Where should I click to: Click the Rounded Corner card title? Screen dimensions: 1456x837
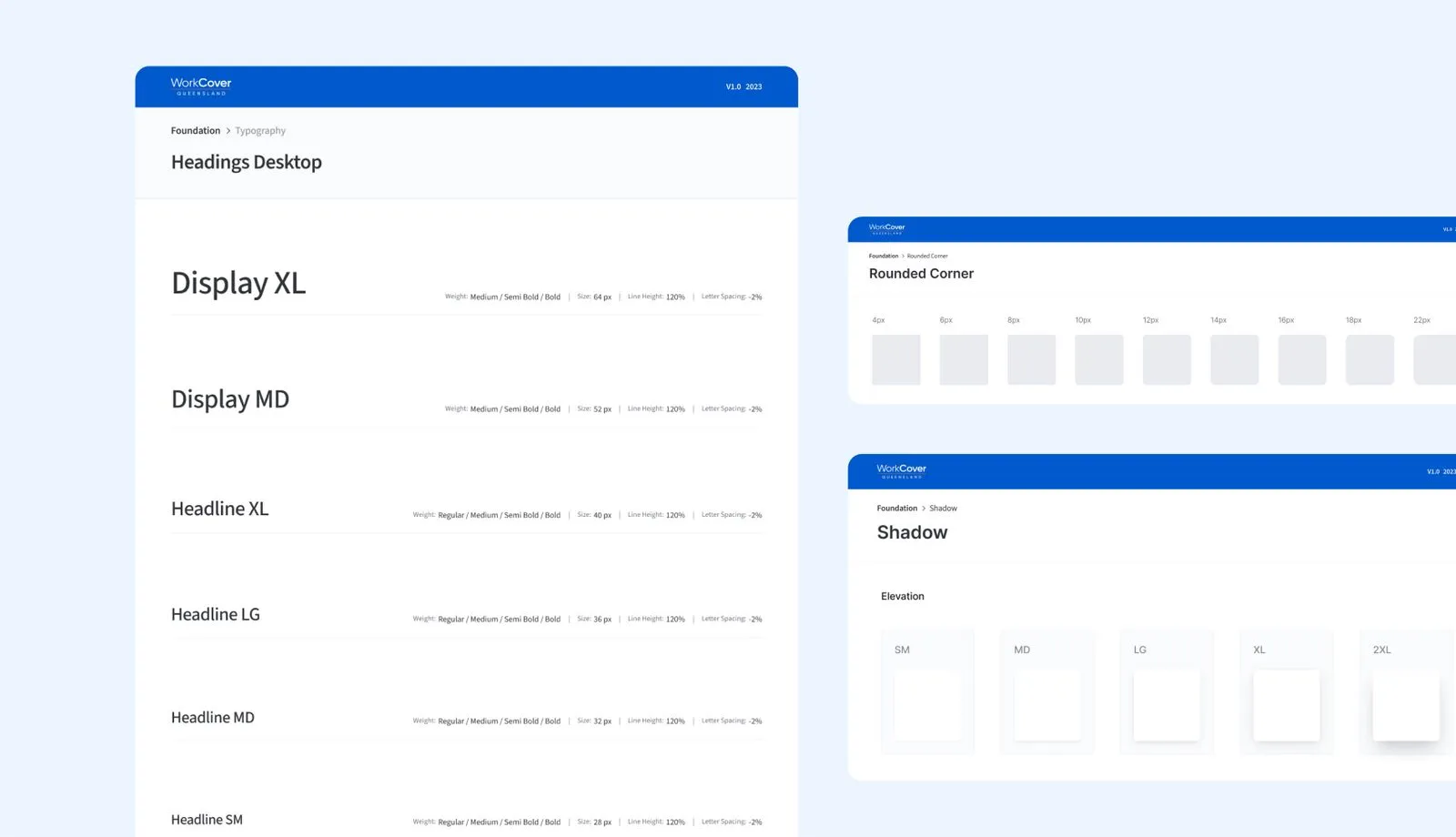pyautogui.click(x=921, y=274)
